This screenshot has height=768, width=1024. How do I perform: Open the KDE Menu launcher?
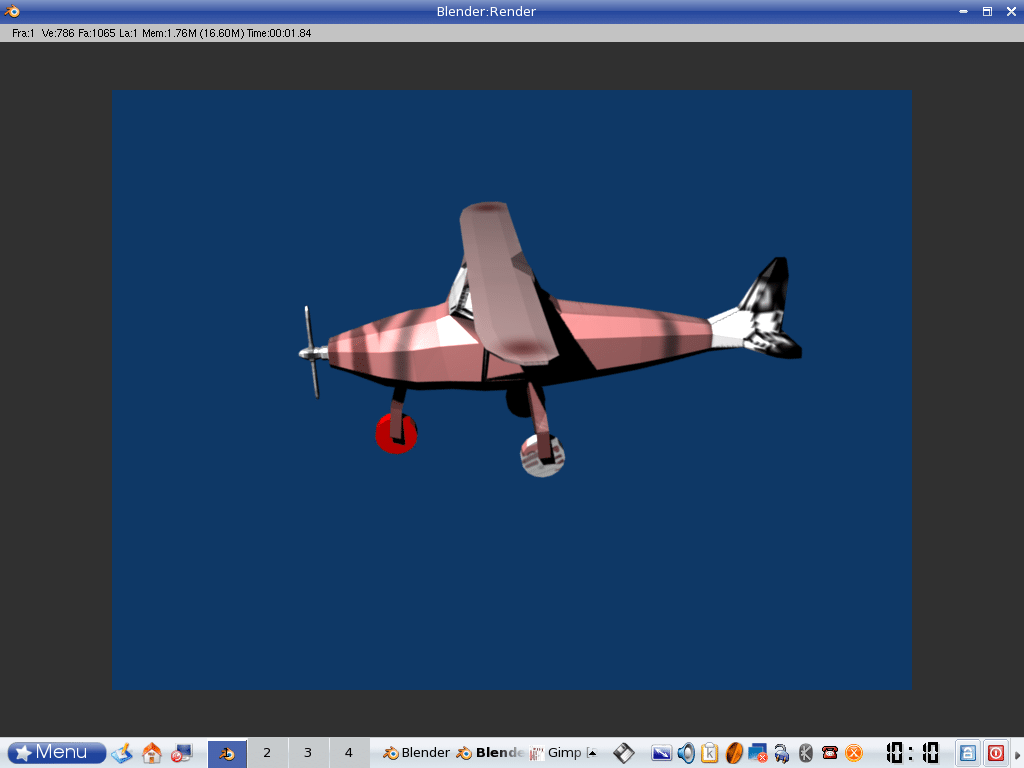57,752
